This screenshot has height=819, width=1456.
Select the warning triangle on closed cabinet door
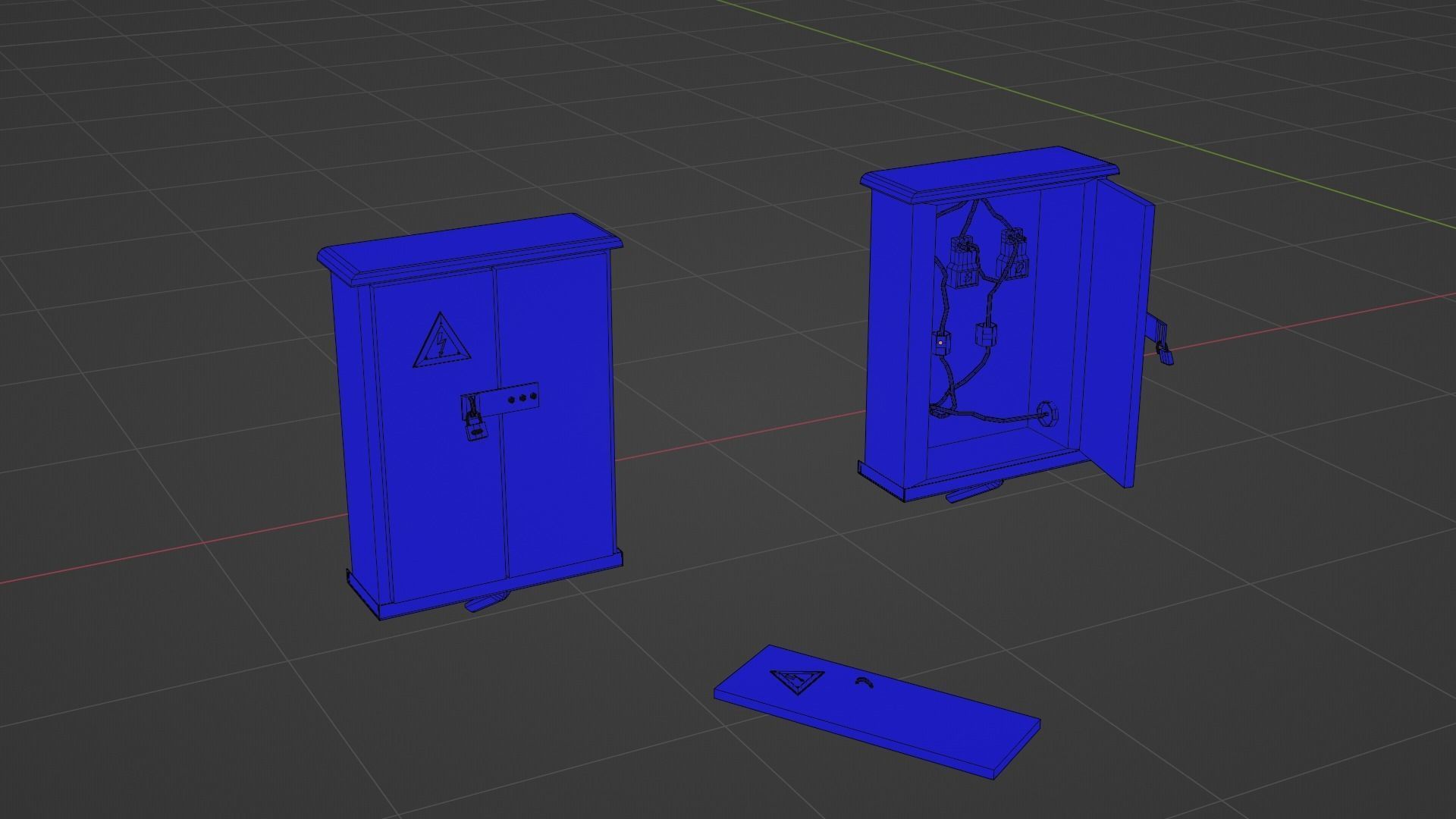(x=442, y=340)
